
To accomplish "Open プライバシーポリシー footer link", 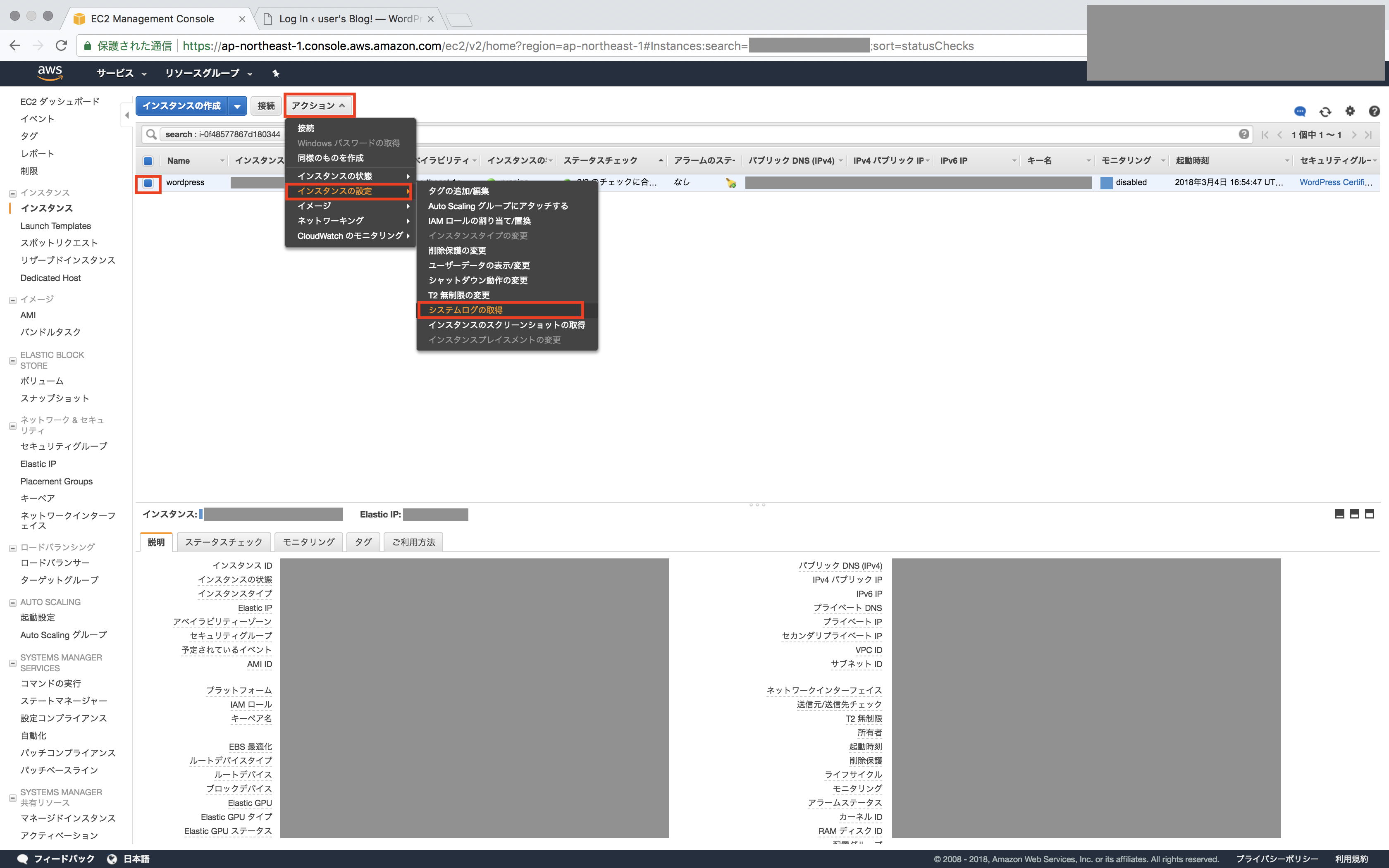I will [x=1277, y=859].
